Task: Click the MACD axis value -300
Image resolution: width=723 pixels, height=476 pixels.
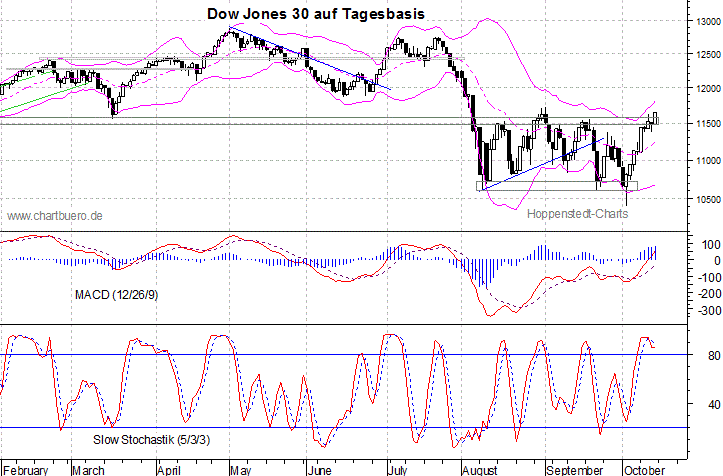Action: tap(709, 311)
